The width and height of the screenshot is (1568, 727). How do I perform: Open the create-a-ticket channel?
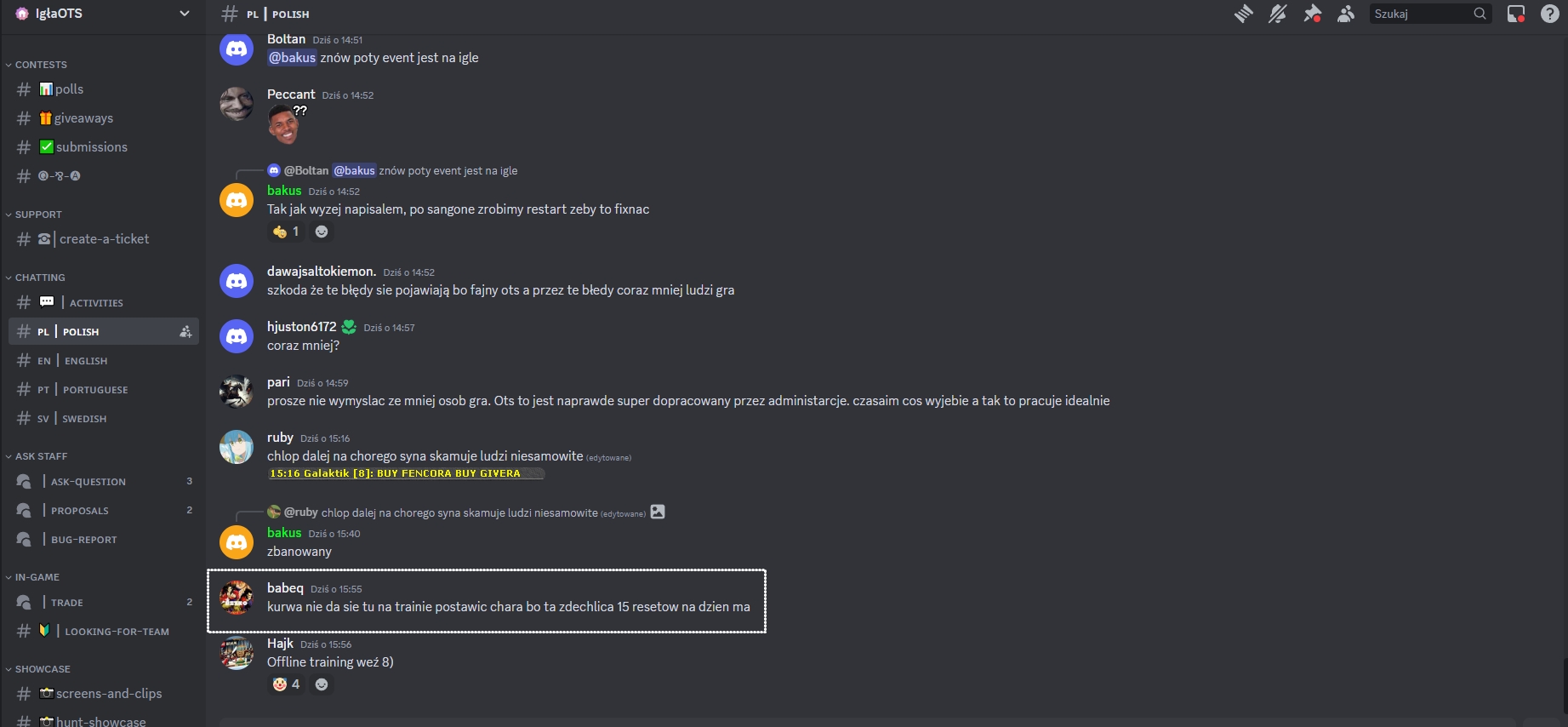click(104, 239)
